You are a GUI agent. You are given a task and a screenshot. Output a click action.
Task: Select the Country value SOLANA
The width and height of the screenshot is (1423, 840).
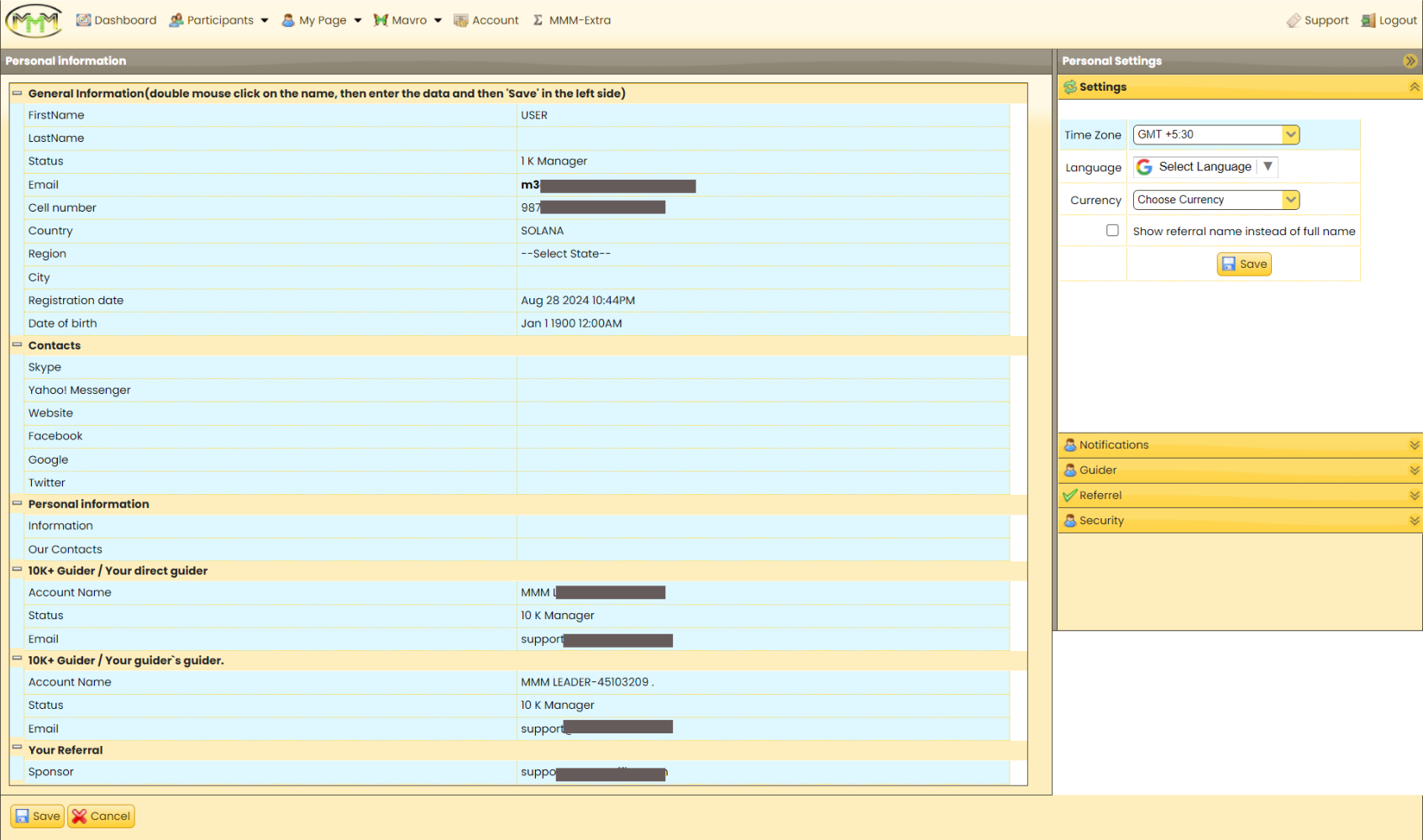point(542,231)
